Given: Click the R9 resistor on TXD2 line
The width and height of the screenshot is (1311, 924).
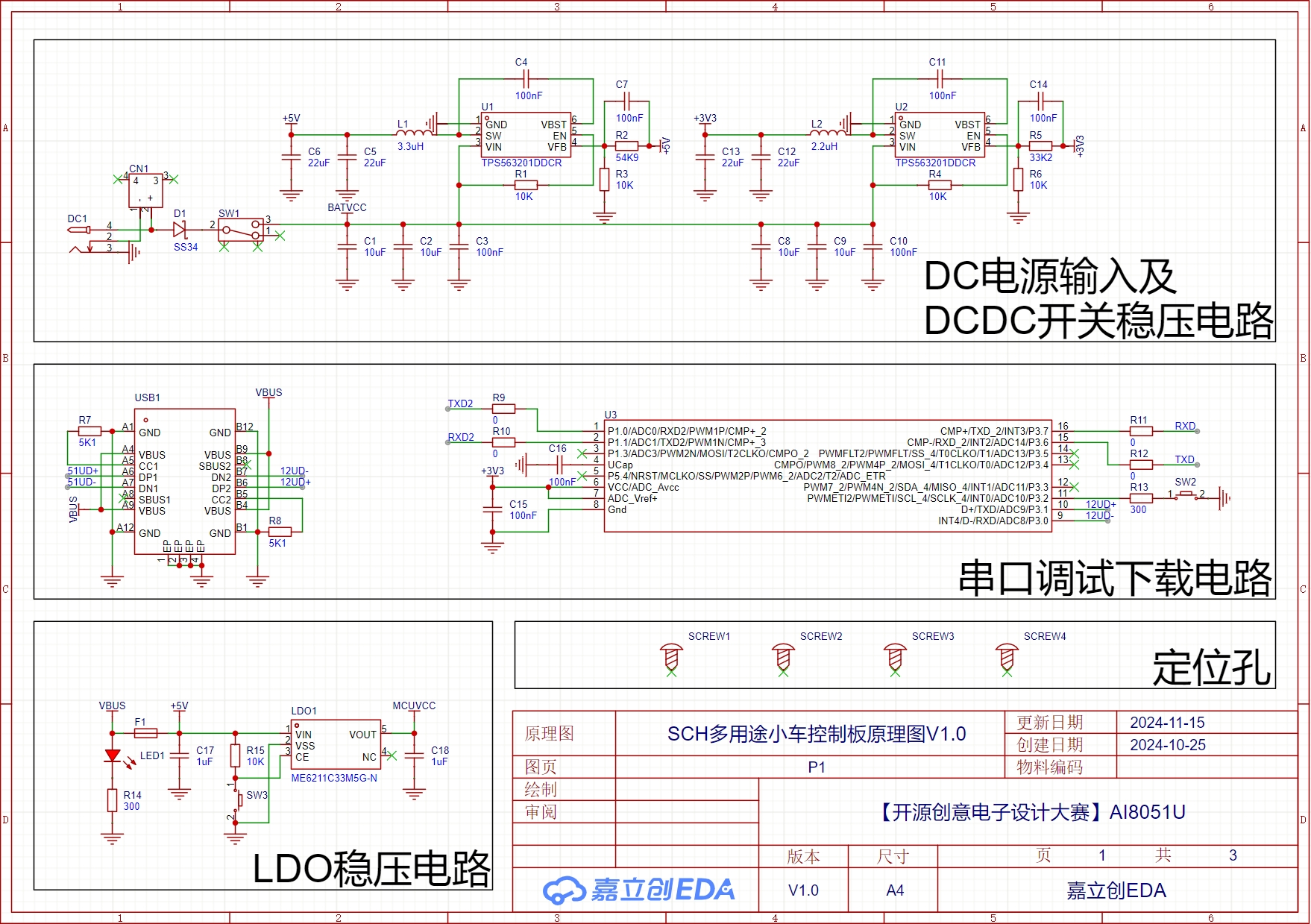Looking at the screenshot, I should pos(503,409).
